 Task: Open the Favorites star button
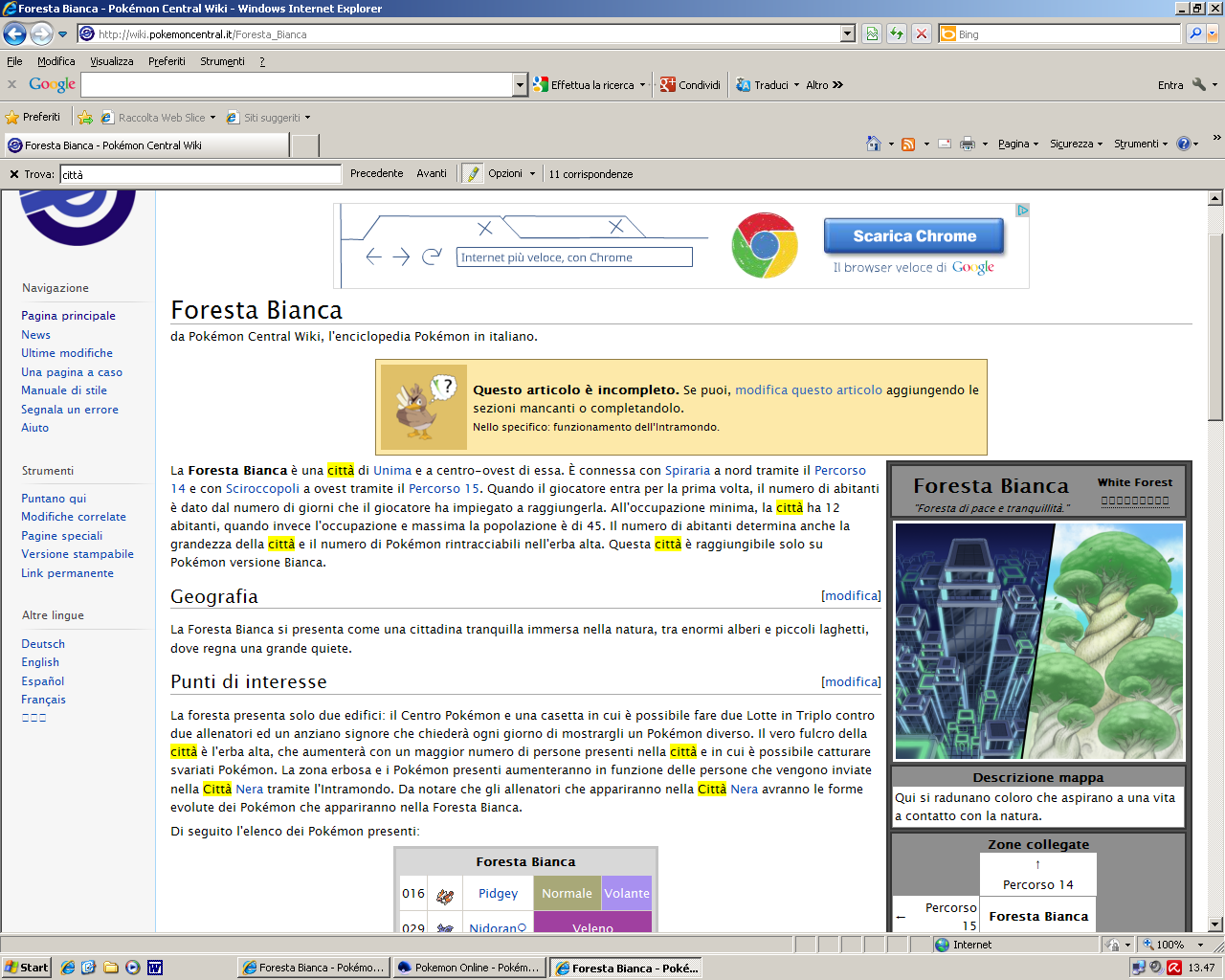point(33,117)
